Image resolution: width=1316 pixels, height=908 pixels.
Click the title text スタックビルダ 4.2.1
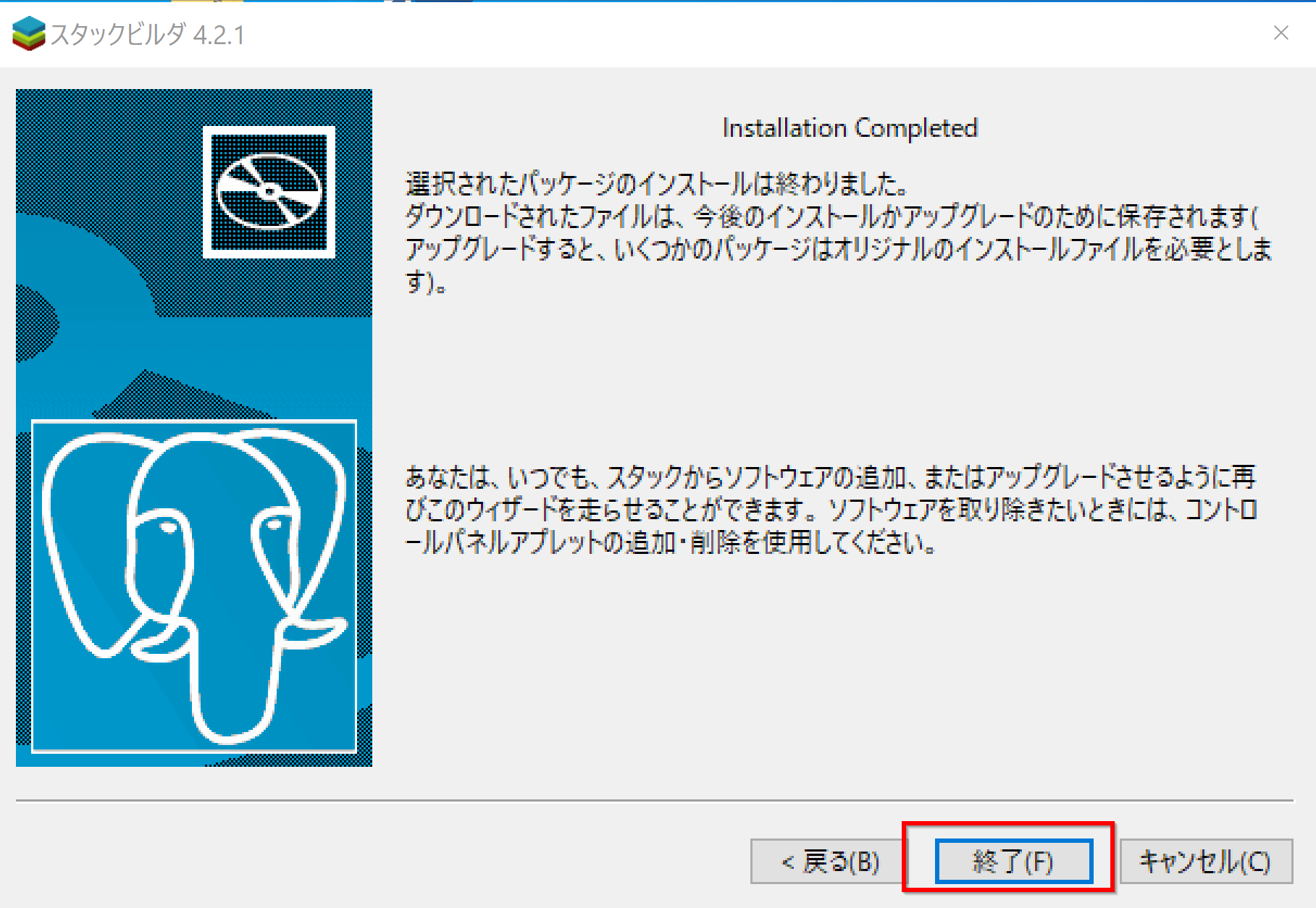click(x=148, y=35)
